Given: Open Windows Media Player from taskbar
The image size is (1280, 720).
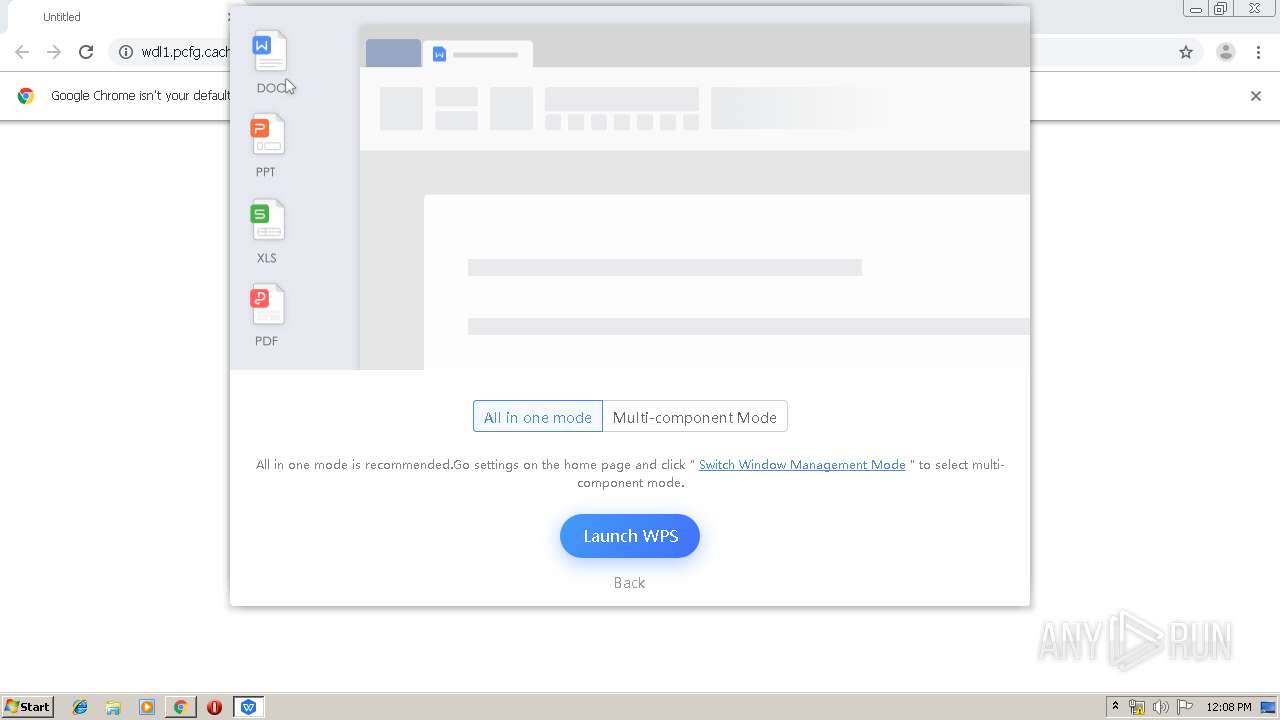Looking at the screenshot, I should click(x=147, y=707).
